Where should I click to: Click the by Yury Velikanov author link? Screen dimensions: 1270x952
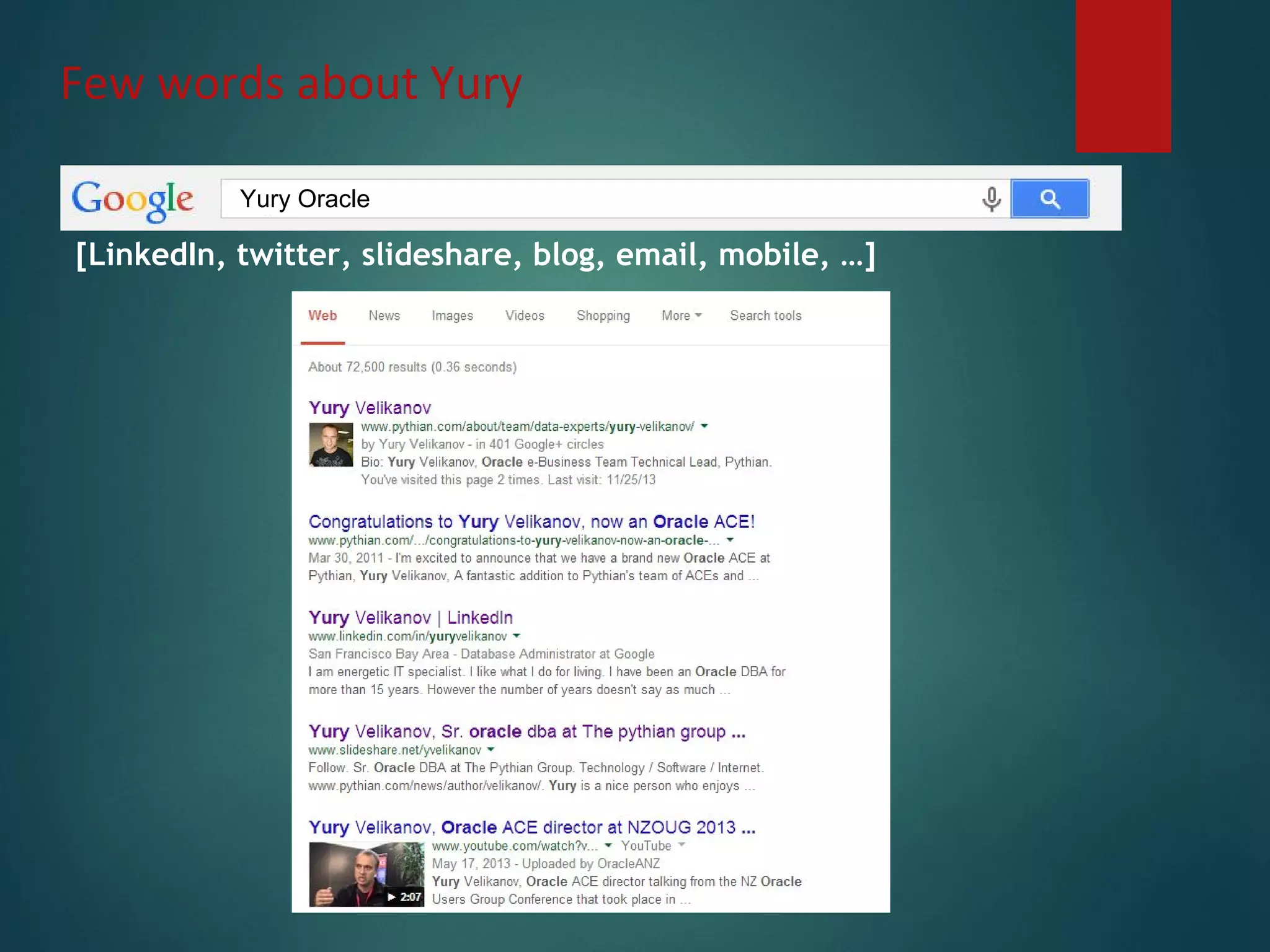(x=413, y=444)
